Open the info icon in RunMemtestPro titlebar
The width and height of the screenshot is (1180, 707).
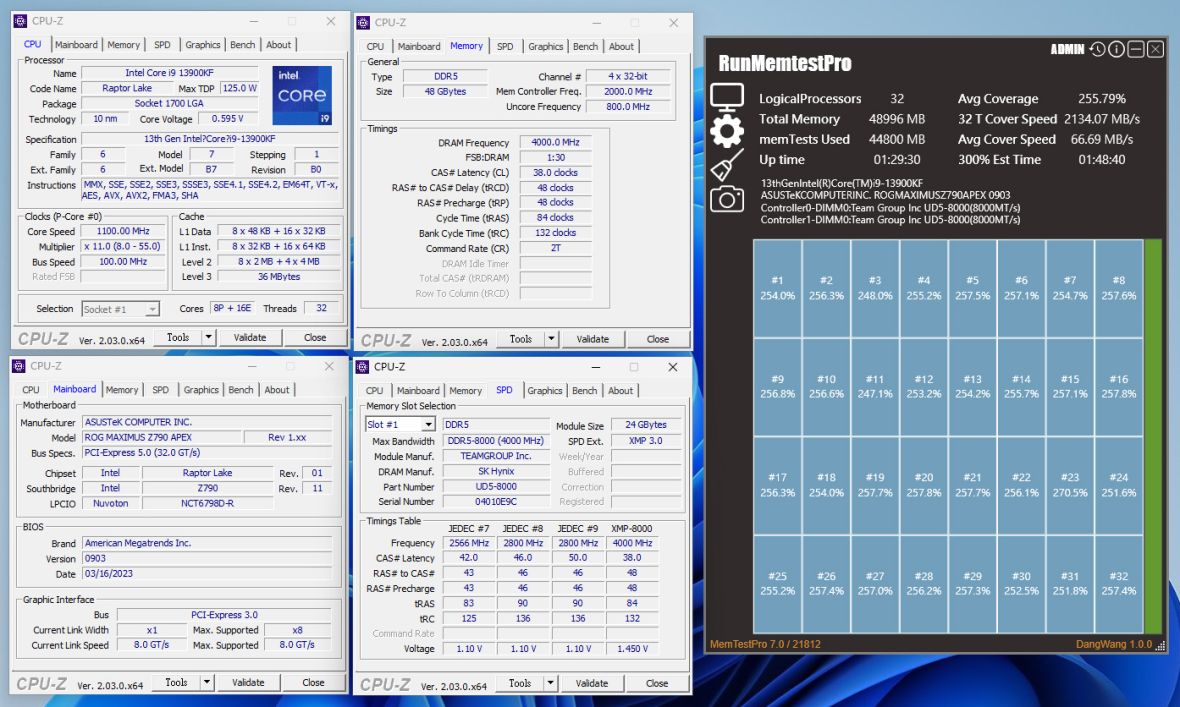(1116, 48)
